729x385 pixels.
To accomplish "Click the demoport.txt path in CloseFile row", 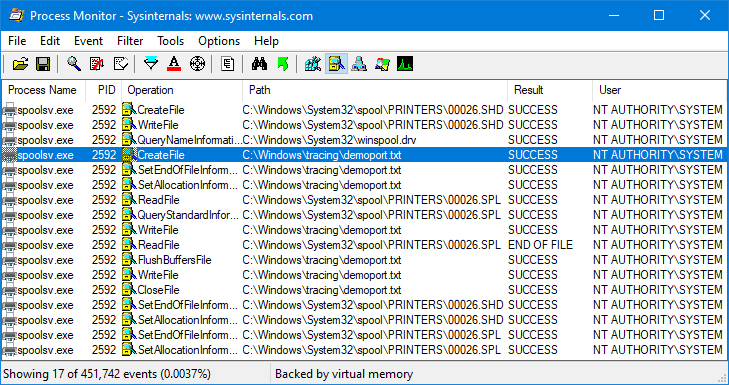I will pos(322,290).
